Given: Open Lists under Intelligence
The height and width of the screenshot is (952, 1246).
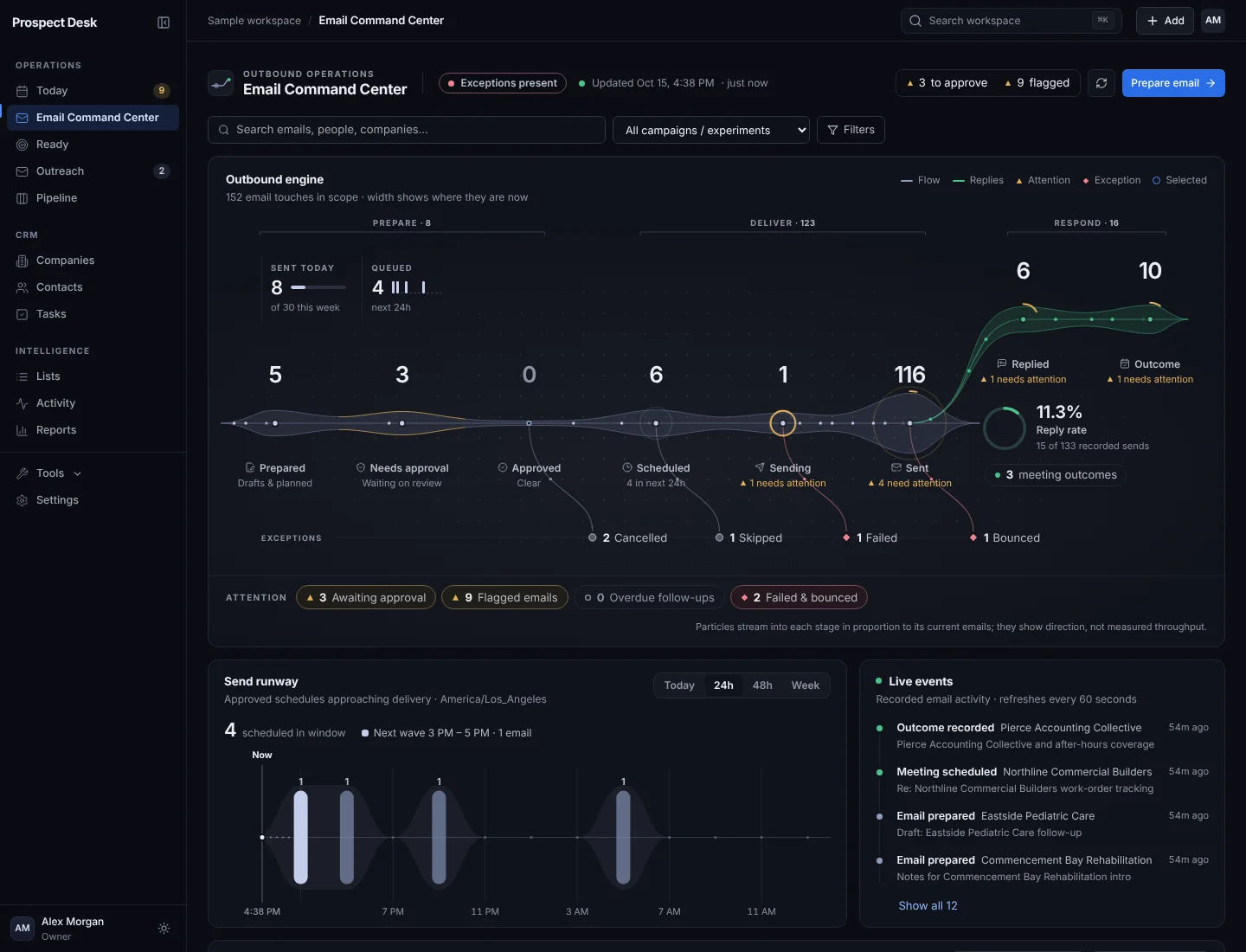Looking at the screenshot, I should coord(93,376).
